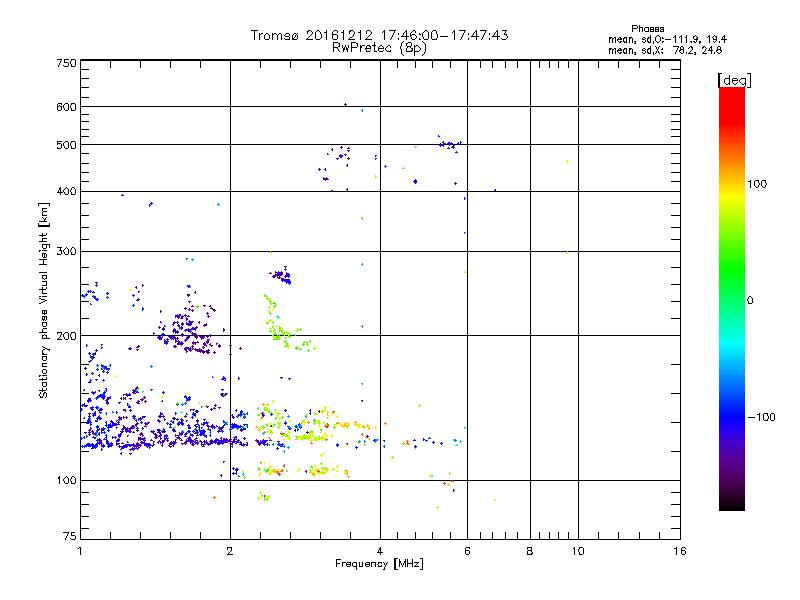Click the 'Frequency [MHz]' axis title

pos(379,564)
